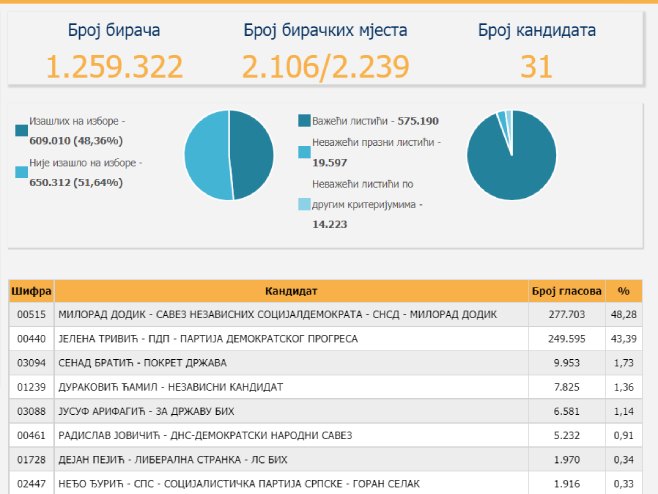Select the ЈЕЛЕНА ТРИВИЋ candidate row

pyautogui.click(x=326, y=339)
